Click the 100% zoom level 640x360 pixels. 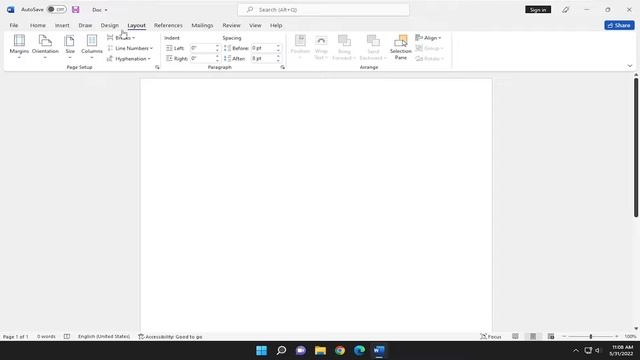[x=630, y=337]
